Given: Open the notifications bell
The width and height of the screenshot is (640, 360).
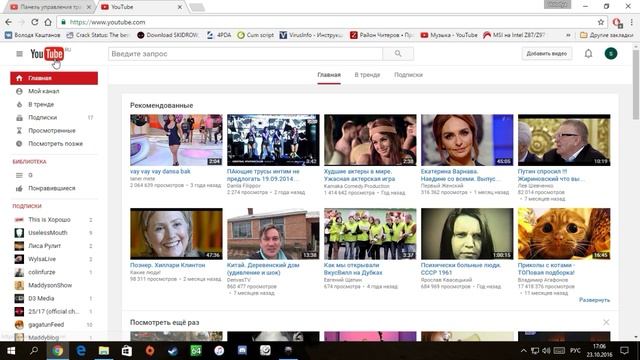Looking at the screenshot, I should tap(588, 53).
